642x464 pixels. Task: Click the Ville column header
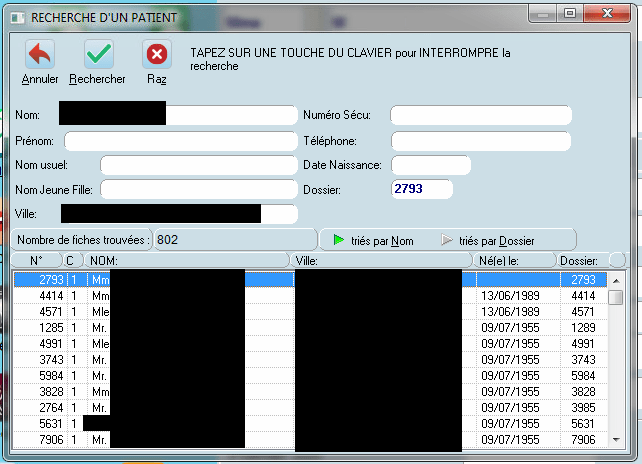(382, 261)
